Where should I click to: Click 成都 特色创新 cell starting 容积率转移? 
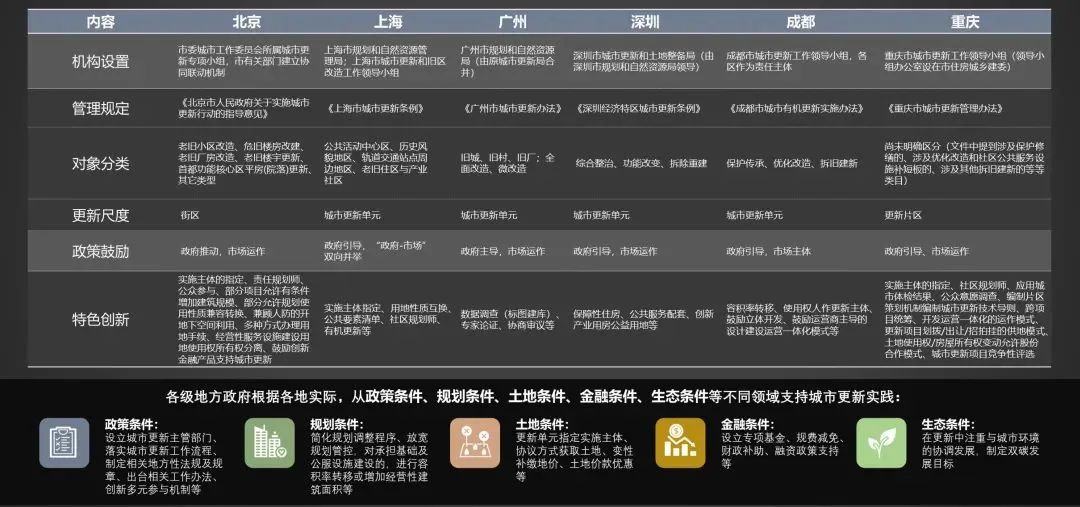pos(799,319)
